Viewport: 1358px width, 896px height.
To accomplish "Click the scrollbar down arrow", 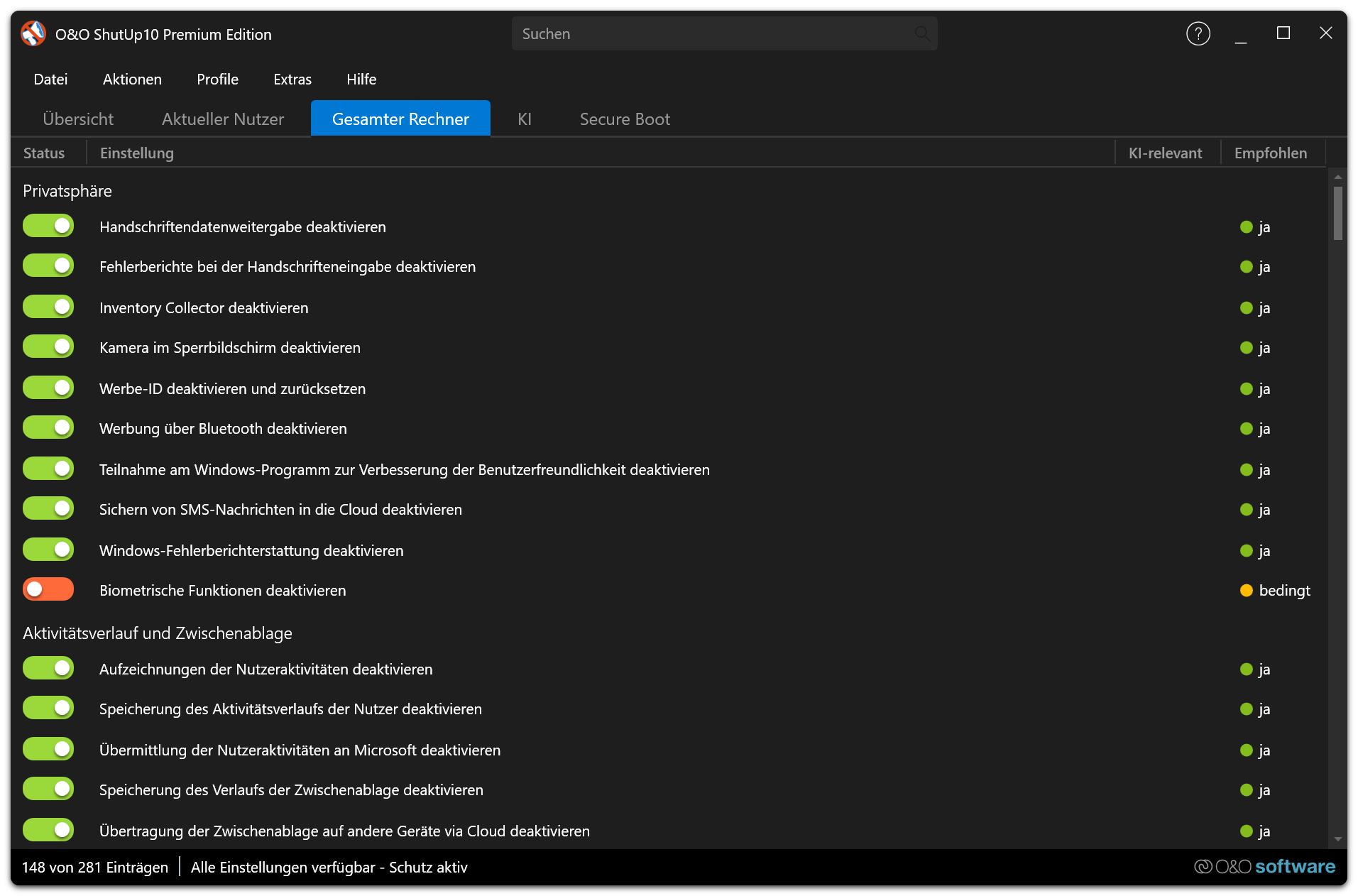I will [1337, 839].
